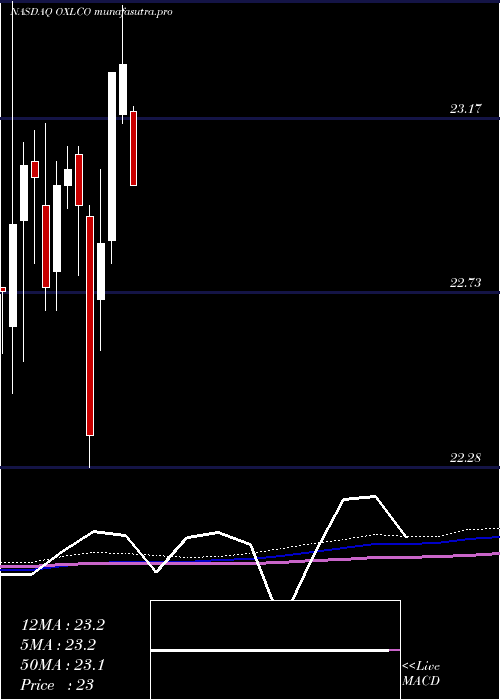Click the 23.17 price level label
Viewport: 500px width, 700px height.
[465, 108]
